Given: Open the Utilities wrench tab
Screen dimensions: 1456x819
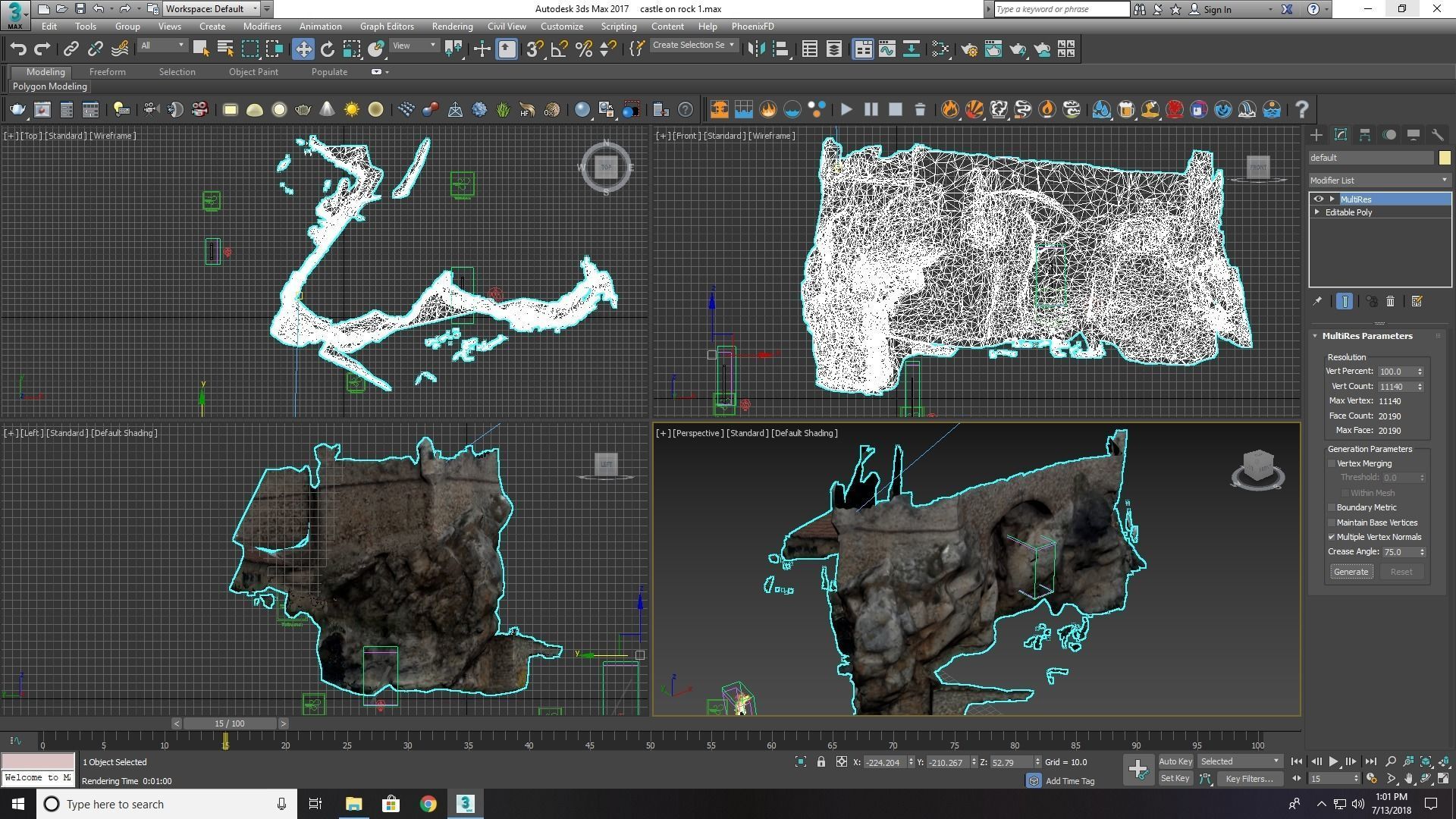Looking at the screenshot, I should 1438,135.
